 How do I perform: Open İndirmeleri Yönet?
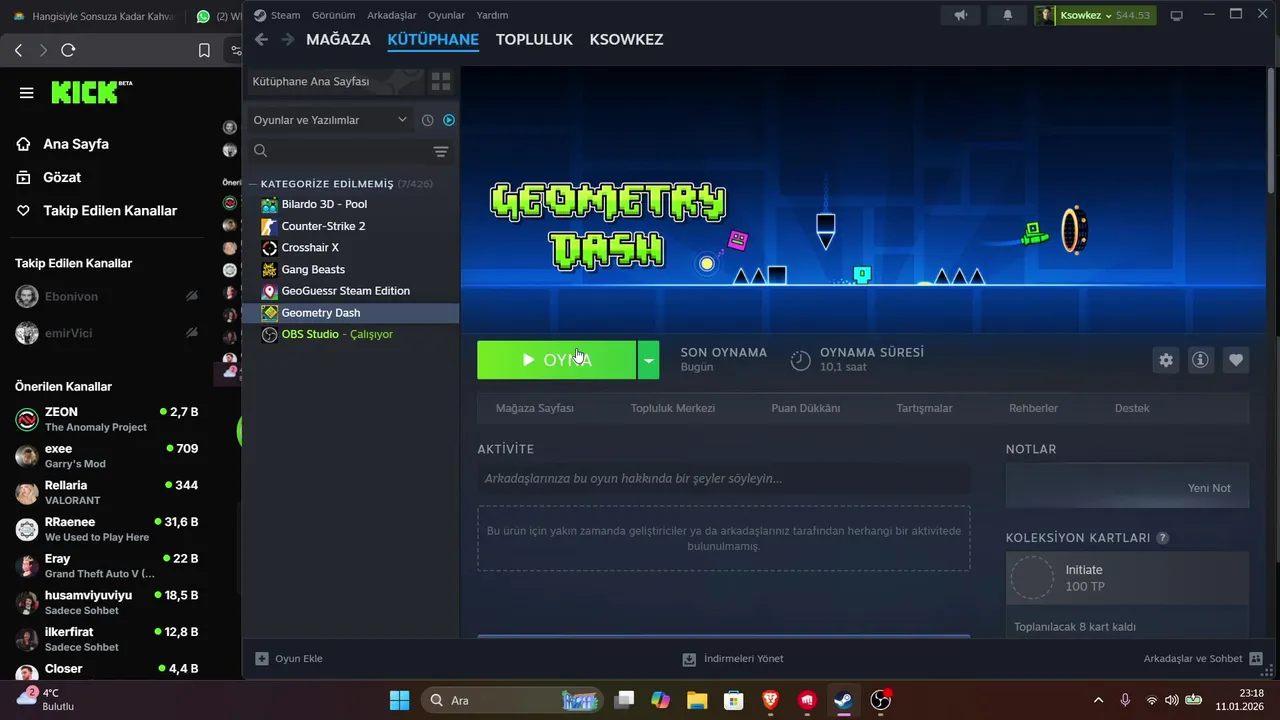point(733,659)
